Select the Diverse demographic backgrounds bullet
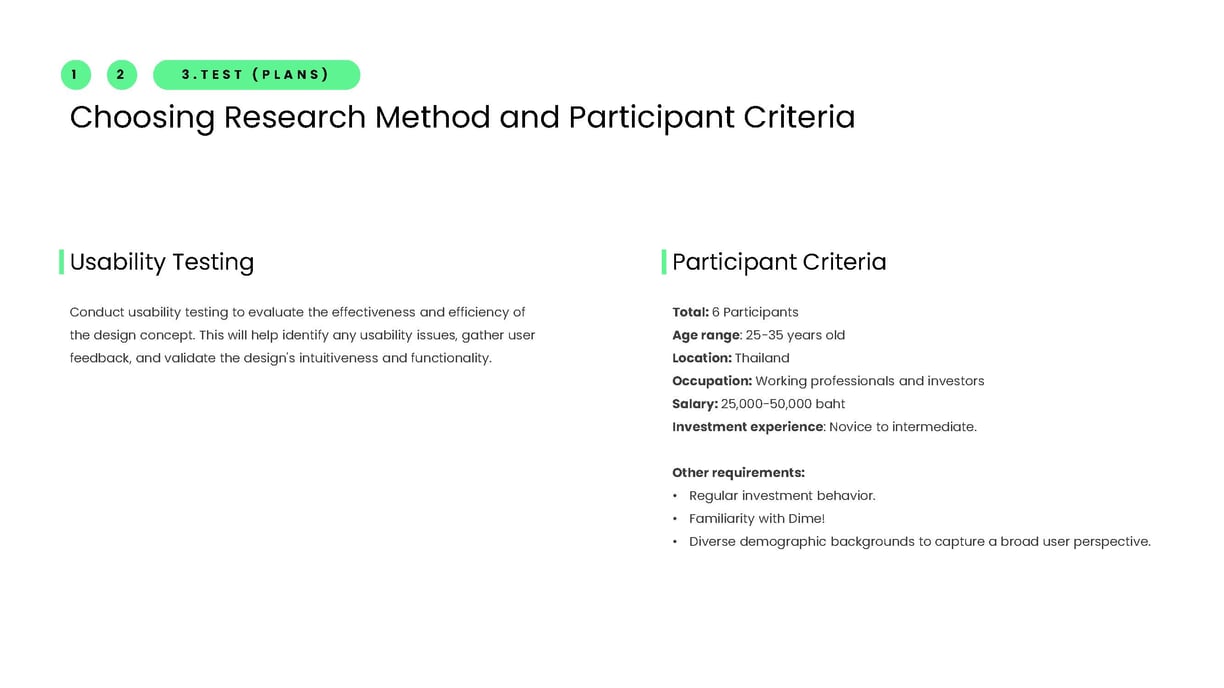1224x688 pixels. click(920, 542)
